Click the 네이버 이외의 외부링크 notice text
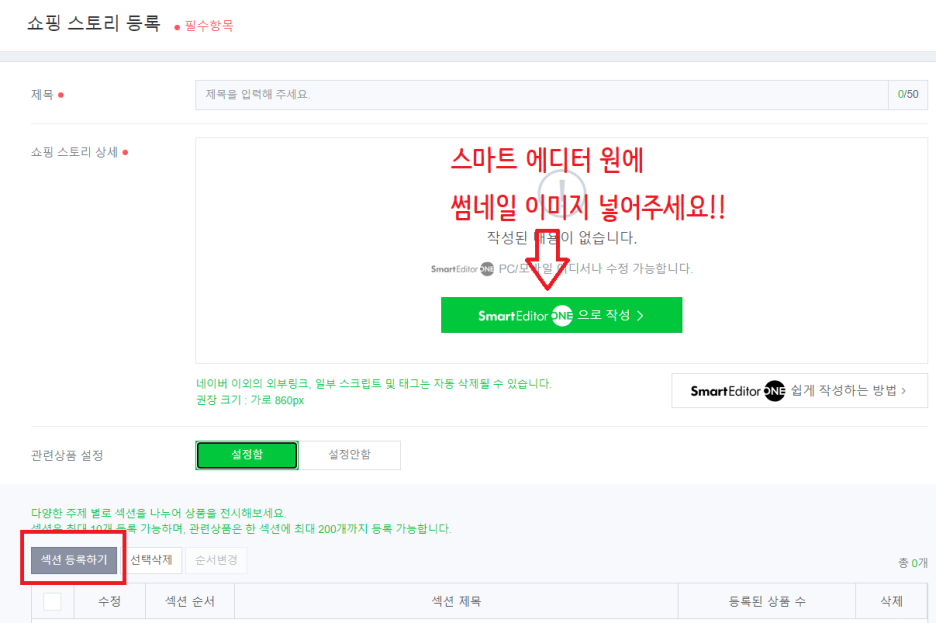The image size is (936, 623). (374, 384)
